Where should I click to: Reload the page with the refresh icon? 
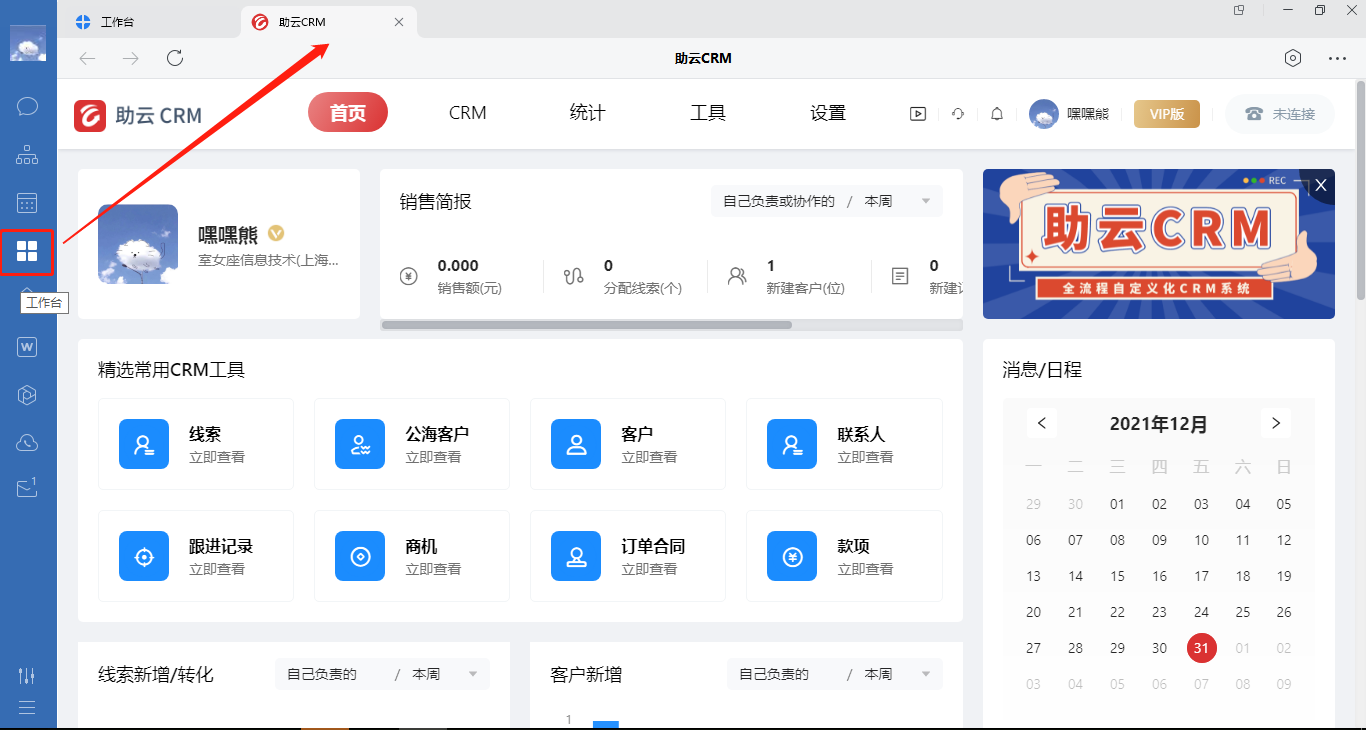click(175, 58)
